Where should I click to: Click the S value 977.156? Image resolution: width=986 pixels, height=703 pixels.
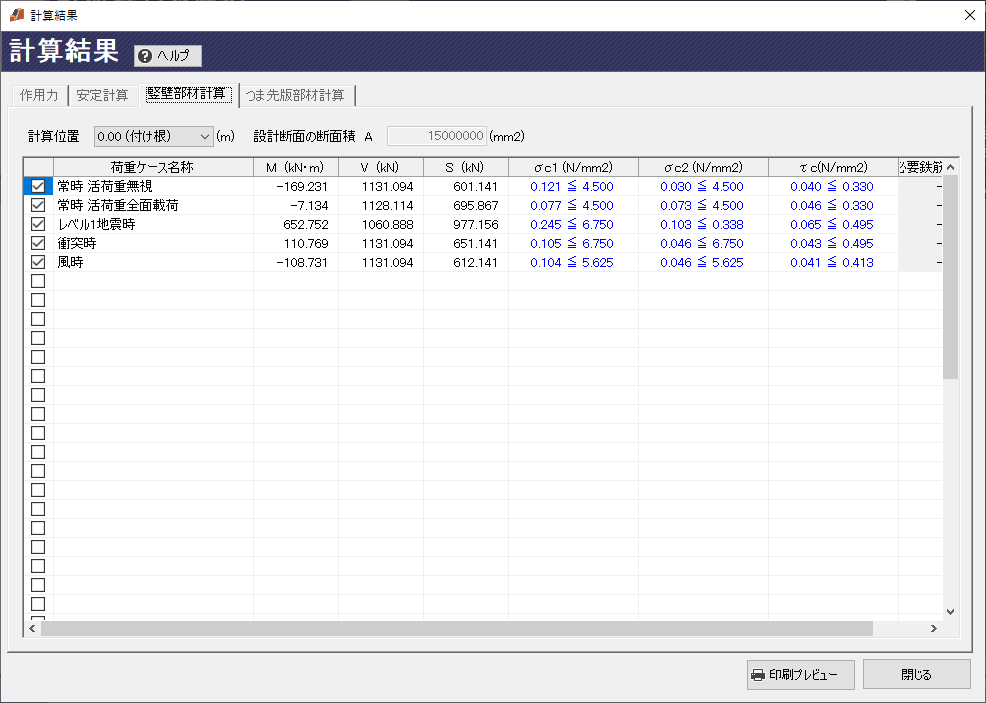(475, 224)
